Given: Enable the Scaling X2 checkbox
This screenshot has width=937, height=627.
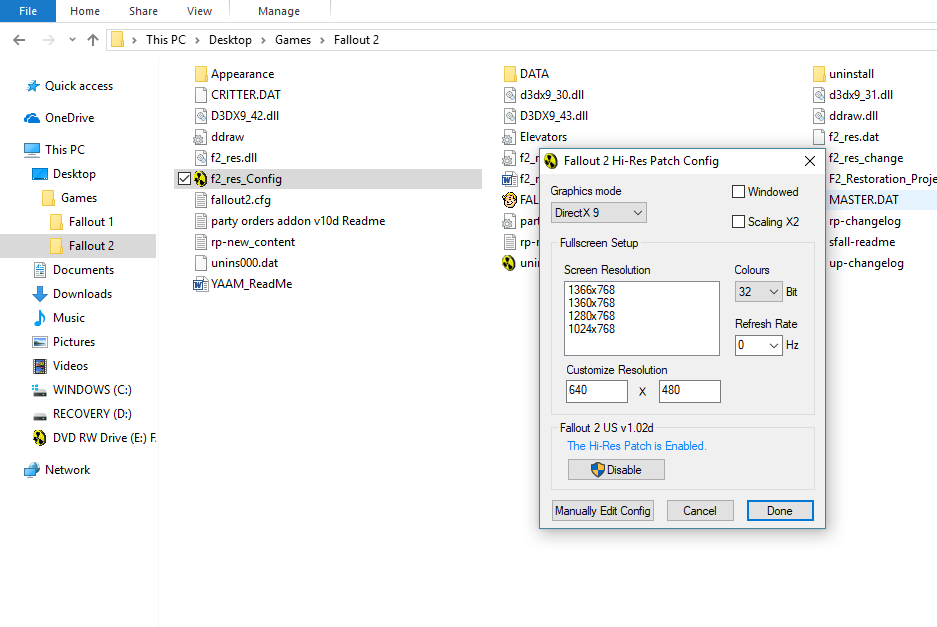Looking at the screenshot, I should (739, 222).
